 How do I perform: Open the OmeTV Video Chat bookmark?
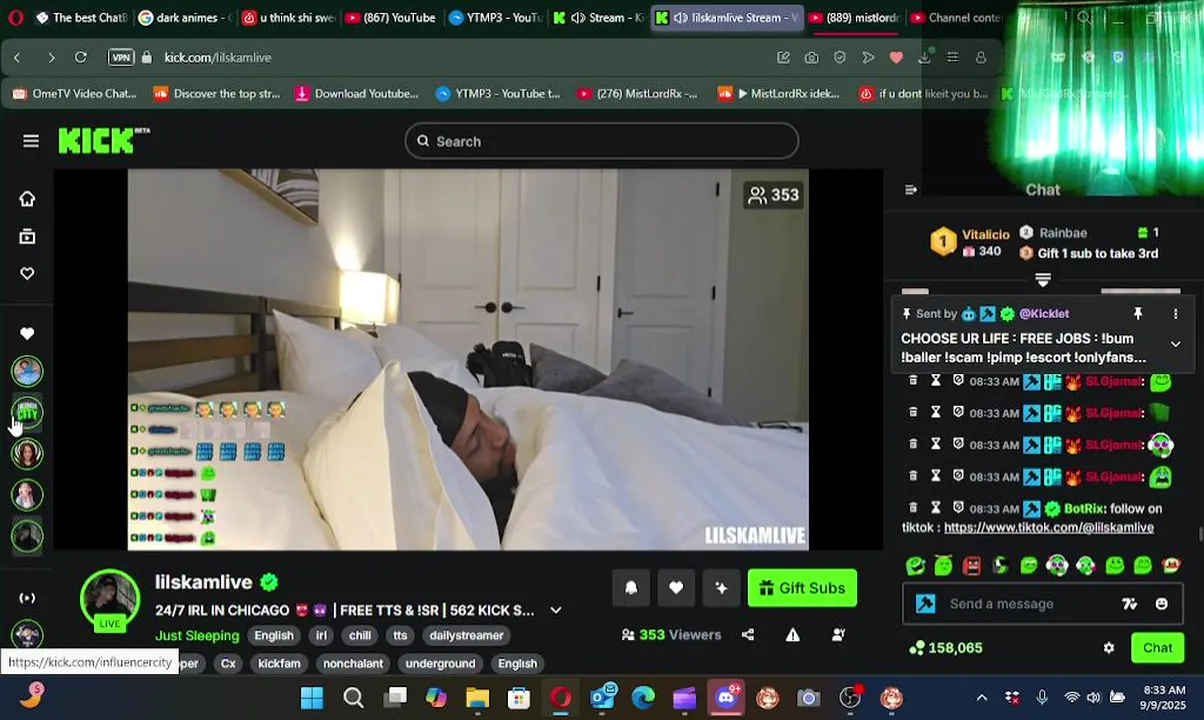click(x=75, y=94)
